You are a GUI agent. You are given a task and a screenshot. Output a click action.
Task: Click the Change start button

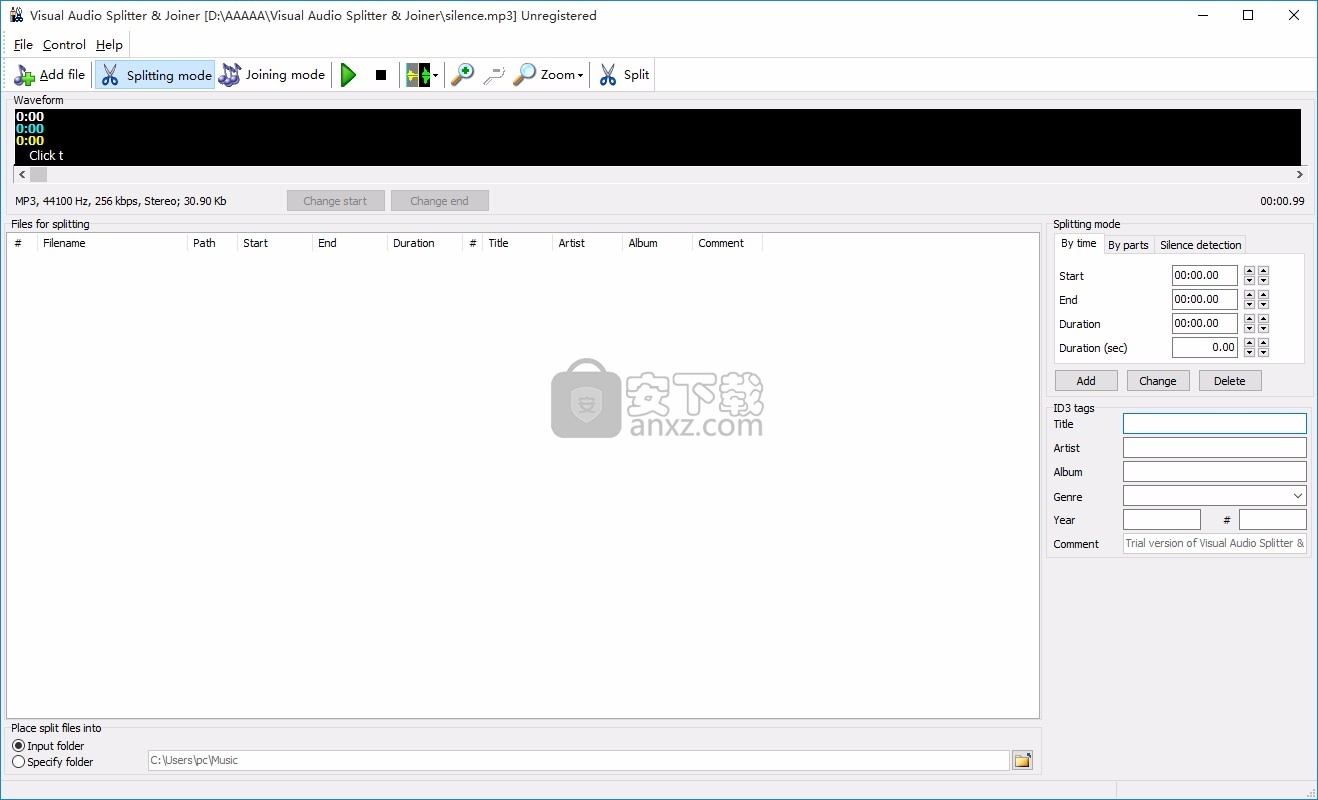[x=335, y=201]
